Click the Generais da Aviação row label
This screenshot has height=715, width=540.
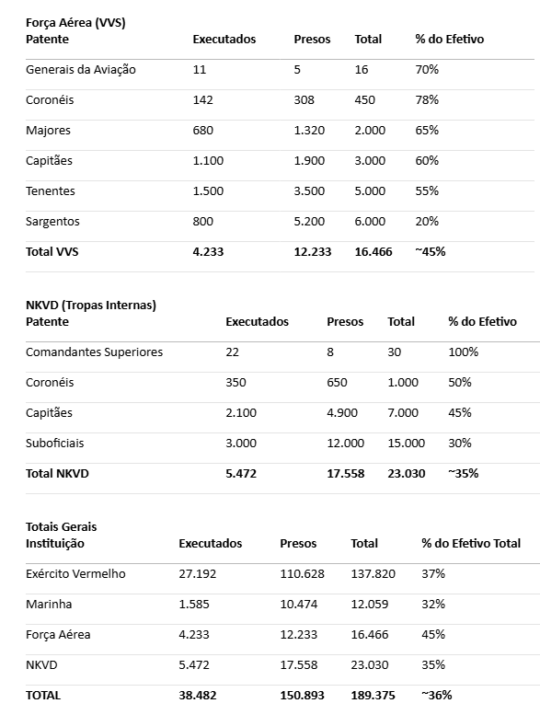click(x=81, y=70)
